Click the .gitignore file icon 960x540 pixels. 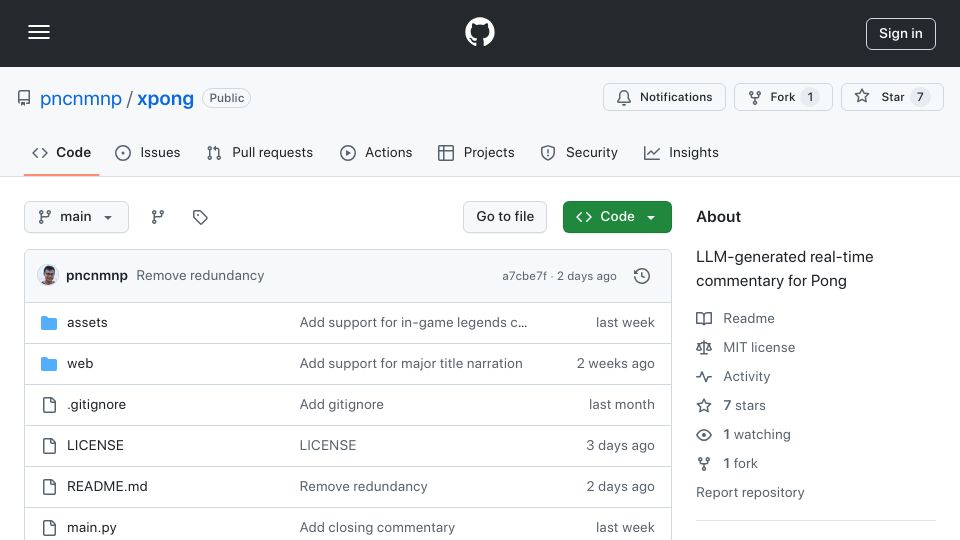pos(49,405)
